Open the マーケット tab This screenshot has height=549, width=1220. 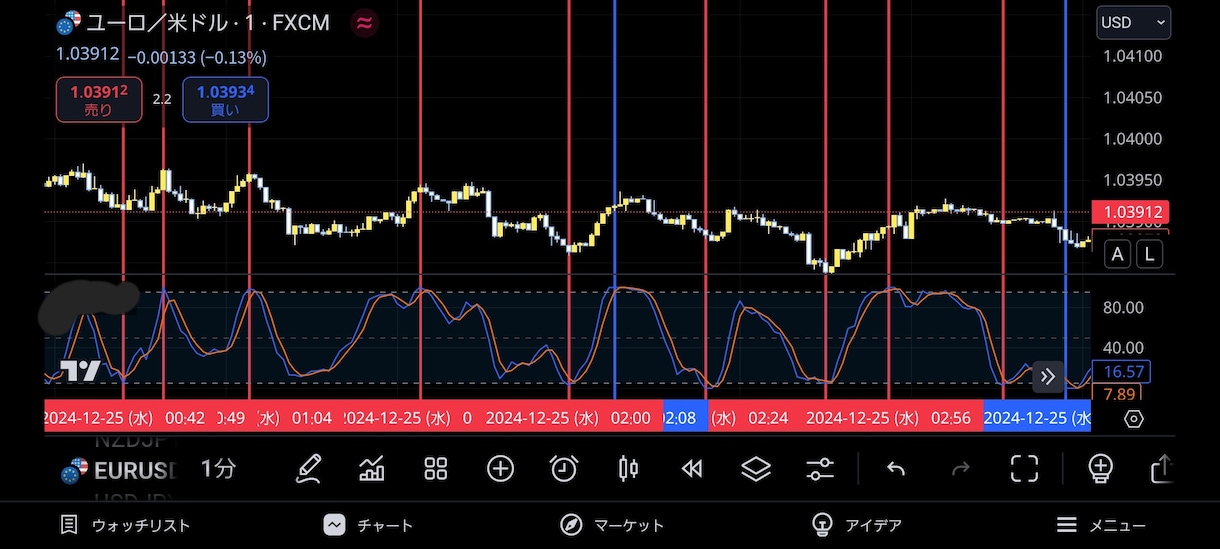[x=612, y=525]
